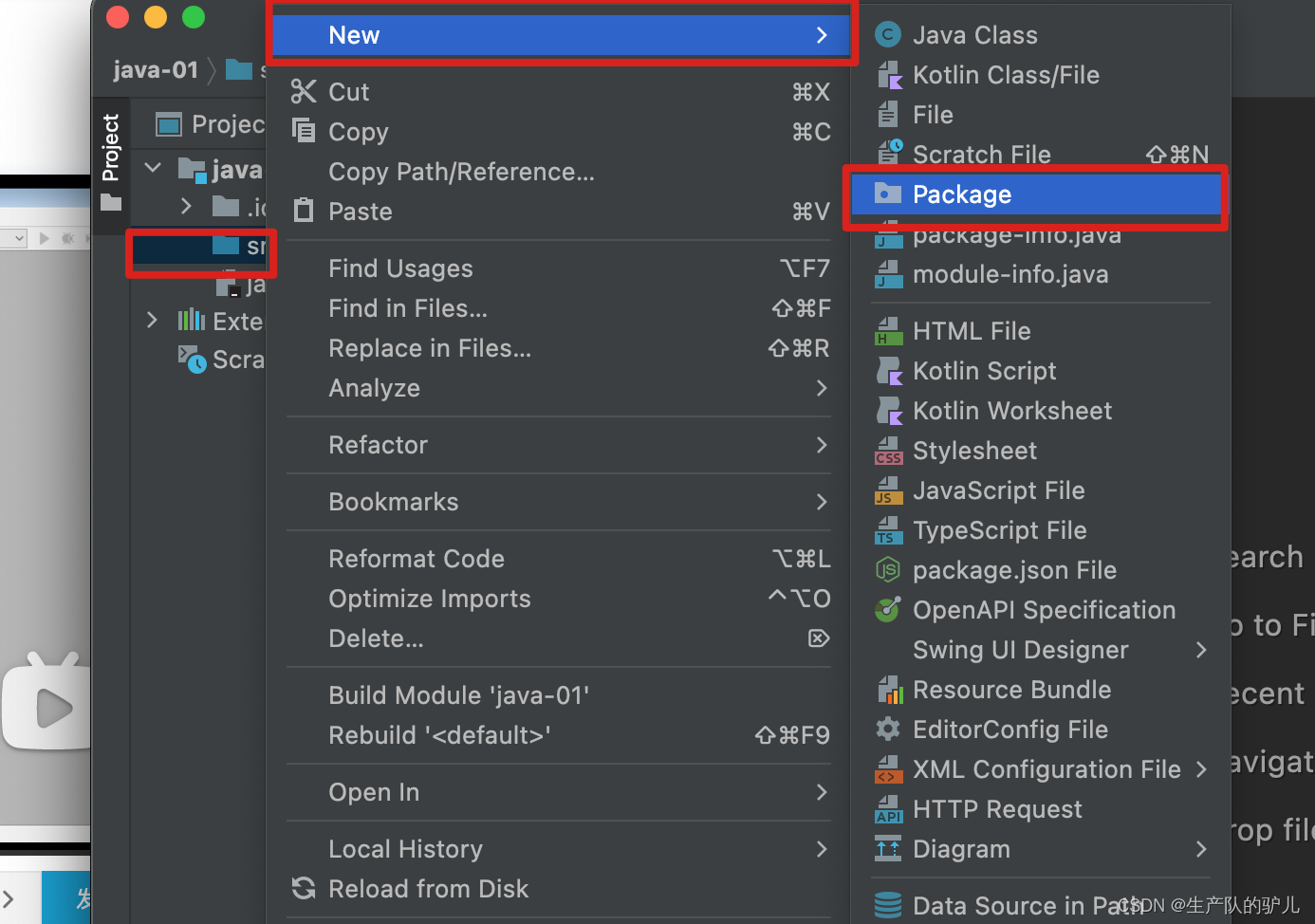
Task: Expand the Bookmarks submenu arrow
Action: tap(822, 502)
